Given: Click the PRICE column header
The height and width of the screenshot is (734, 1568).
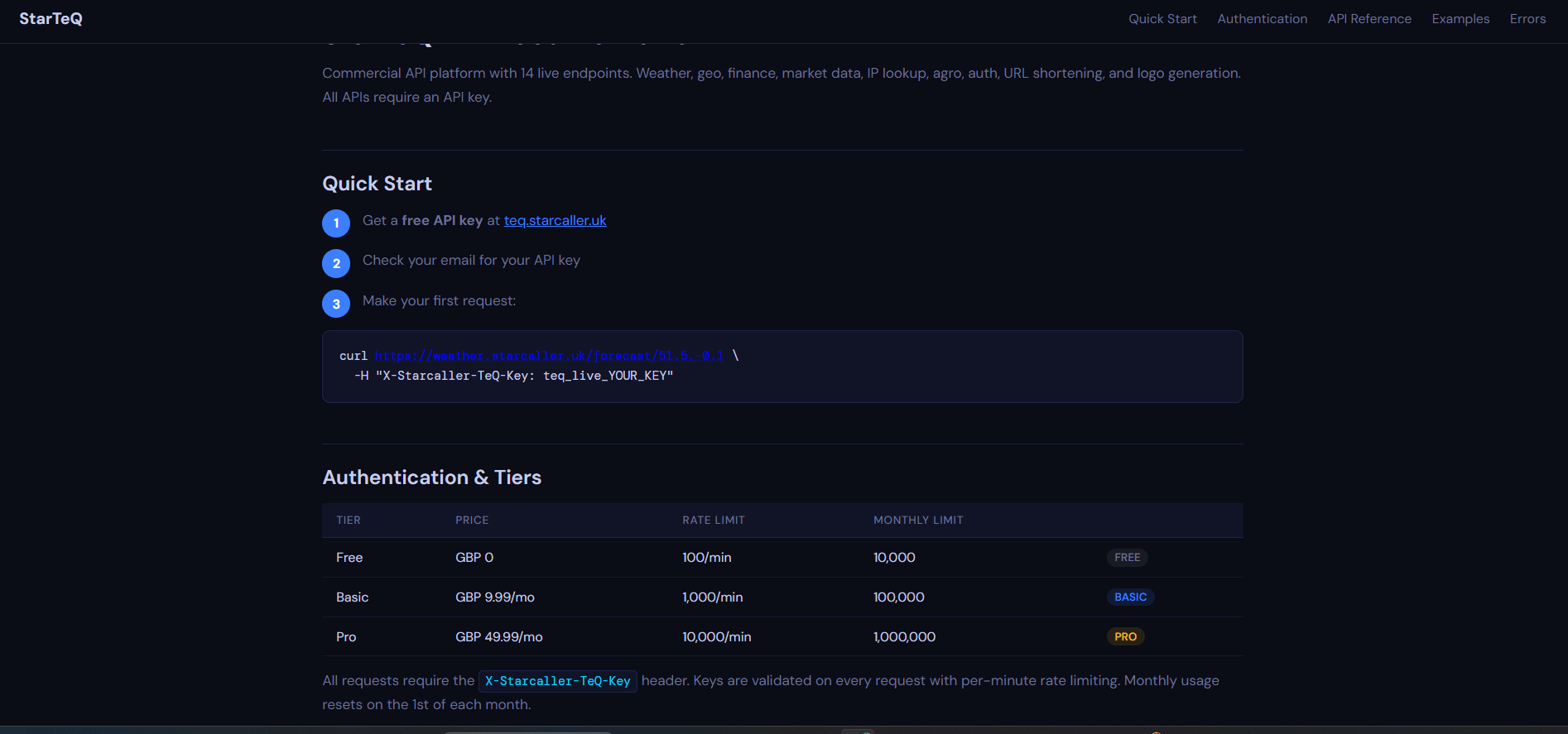Looking at the screenshot, I should coord(472,521).
